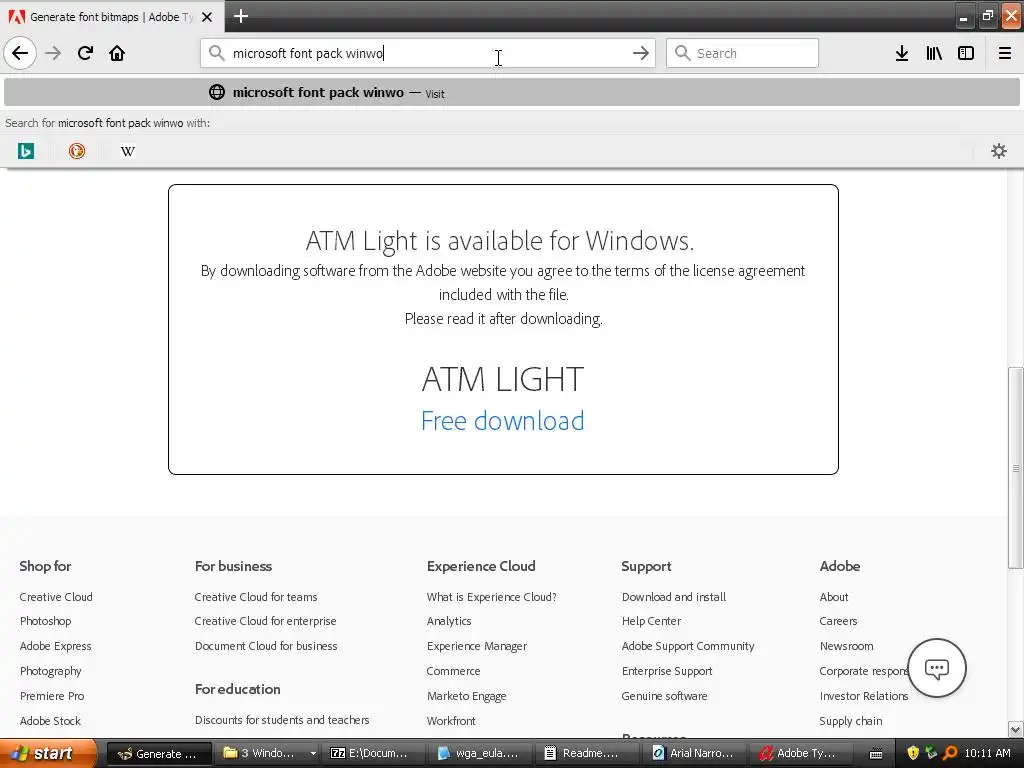Go back to the previous page
This screenshot has width=1024, height=768.
click(20, 53)
